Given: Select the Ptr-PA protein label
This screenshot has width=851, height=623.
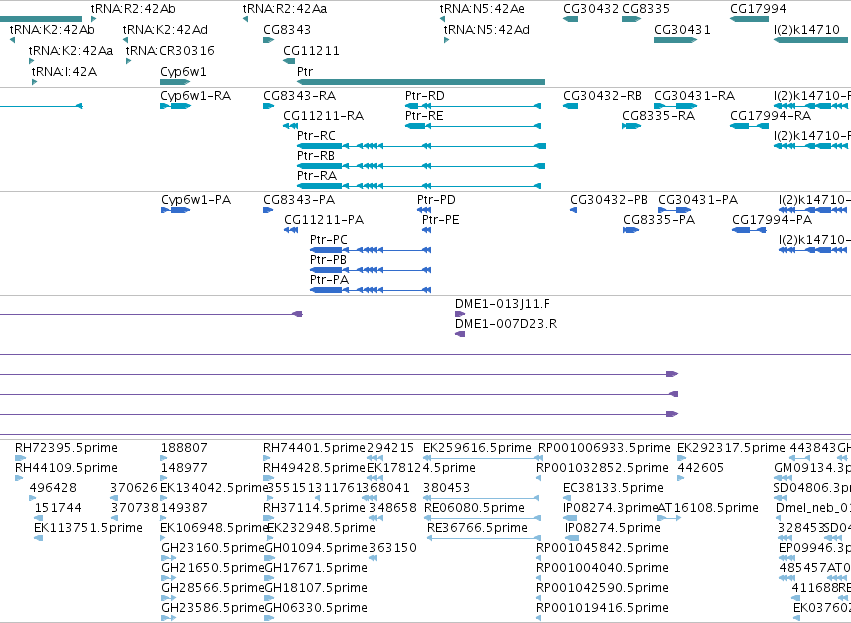Looking at the screenshot, I should click(x=329, y=281).
